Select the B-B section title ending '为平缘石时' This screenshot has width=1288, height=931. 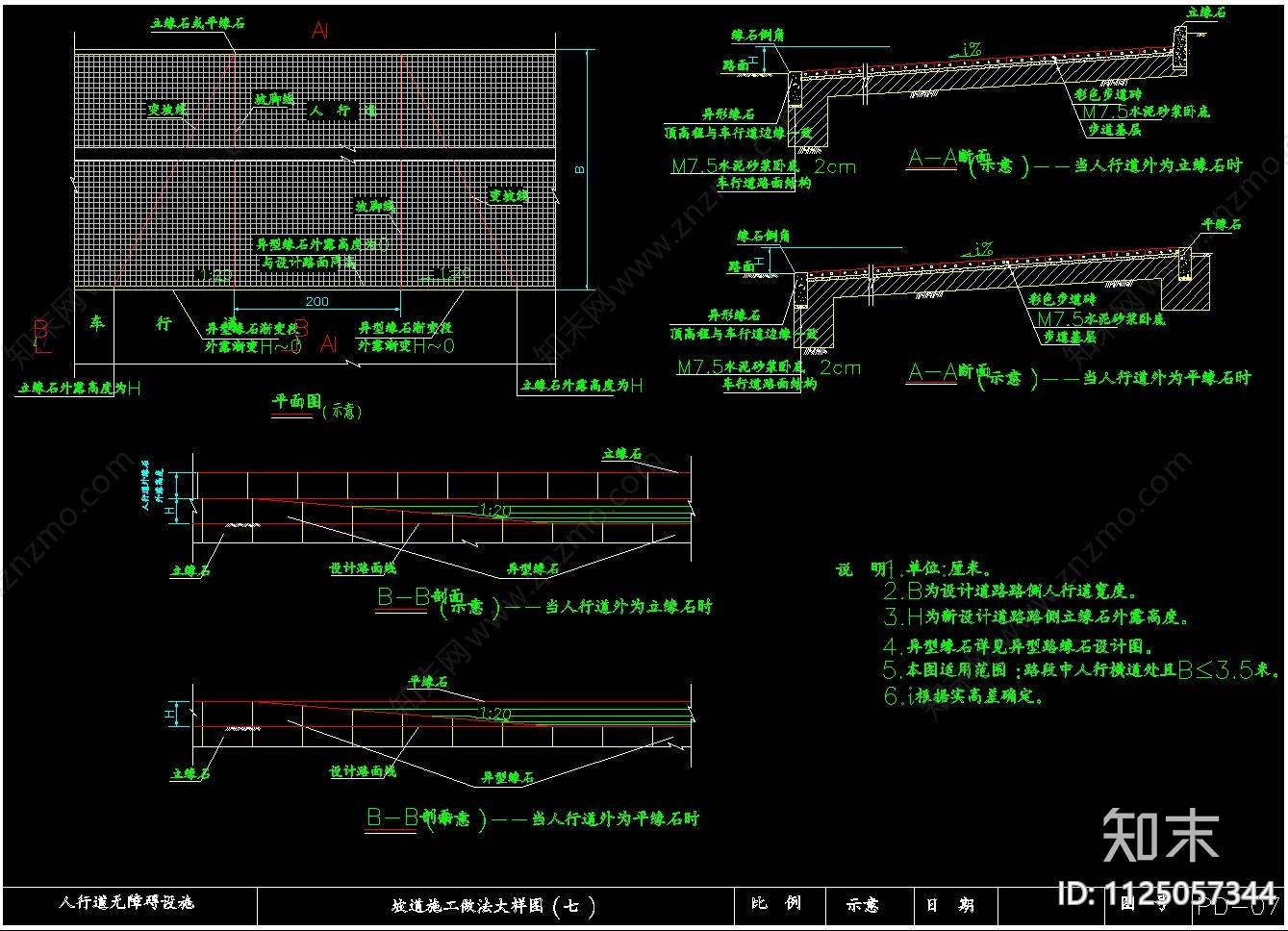533,818
